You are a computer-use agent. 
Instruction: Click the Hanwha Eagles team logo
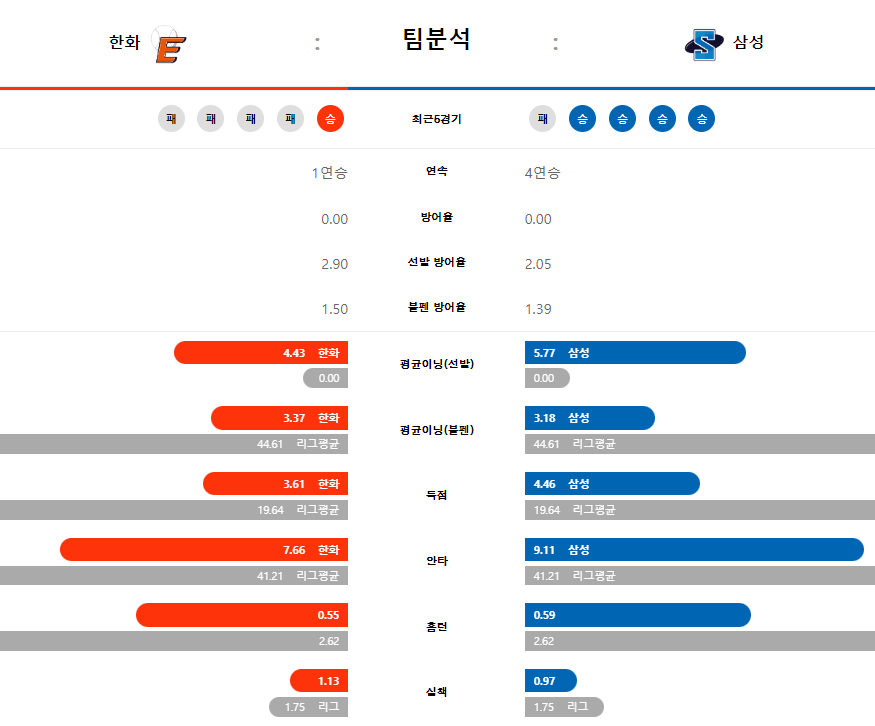point(169,45)
